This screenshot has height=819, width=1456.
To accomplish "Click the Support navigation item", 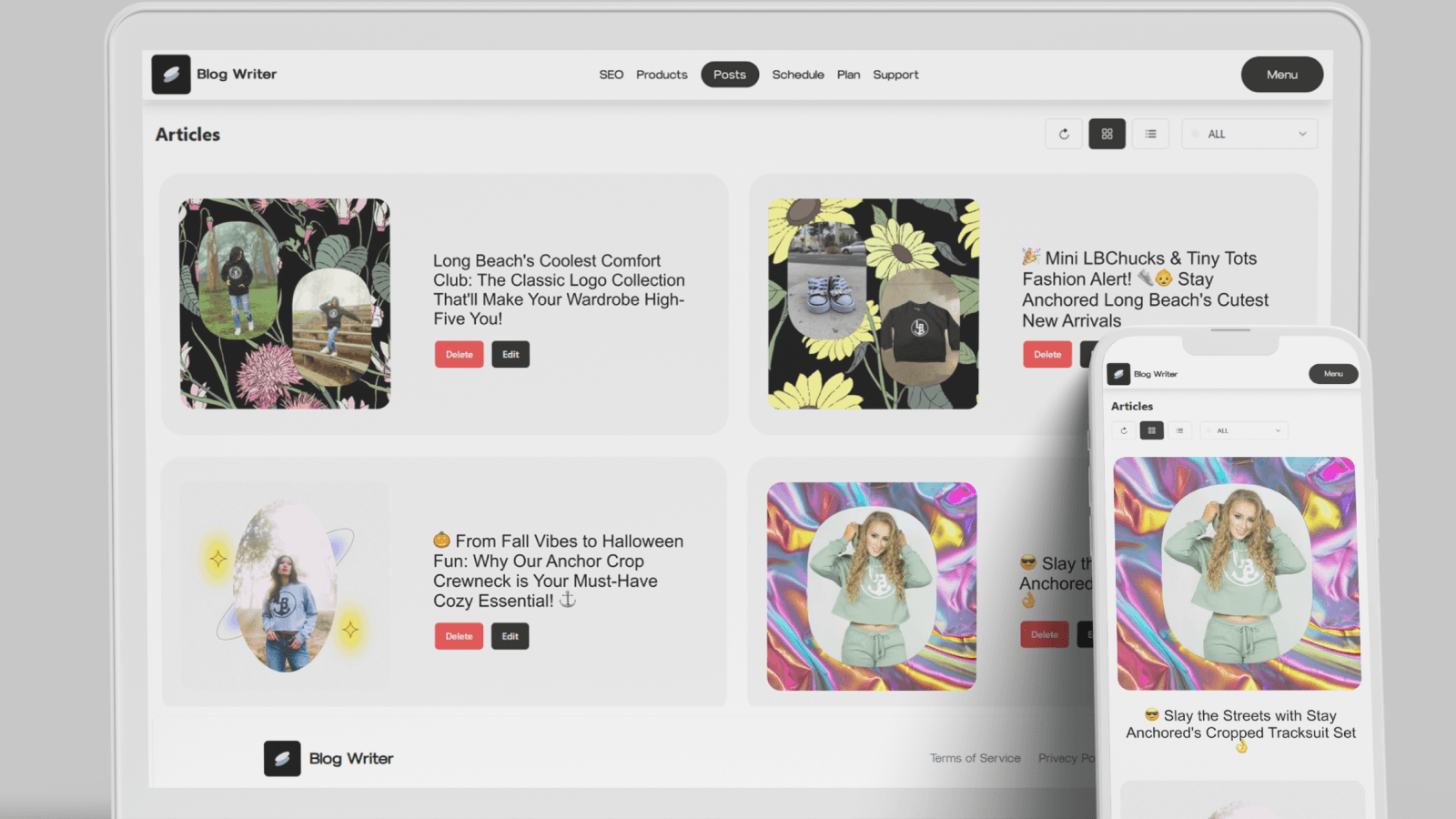I will [895, 75].
